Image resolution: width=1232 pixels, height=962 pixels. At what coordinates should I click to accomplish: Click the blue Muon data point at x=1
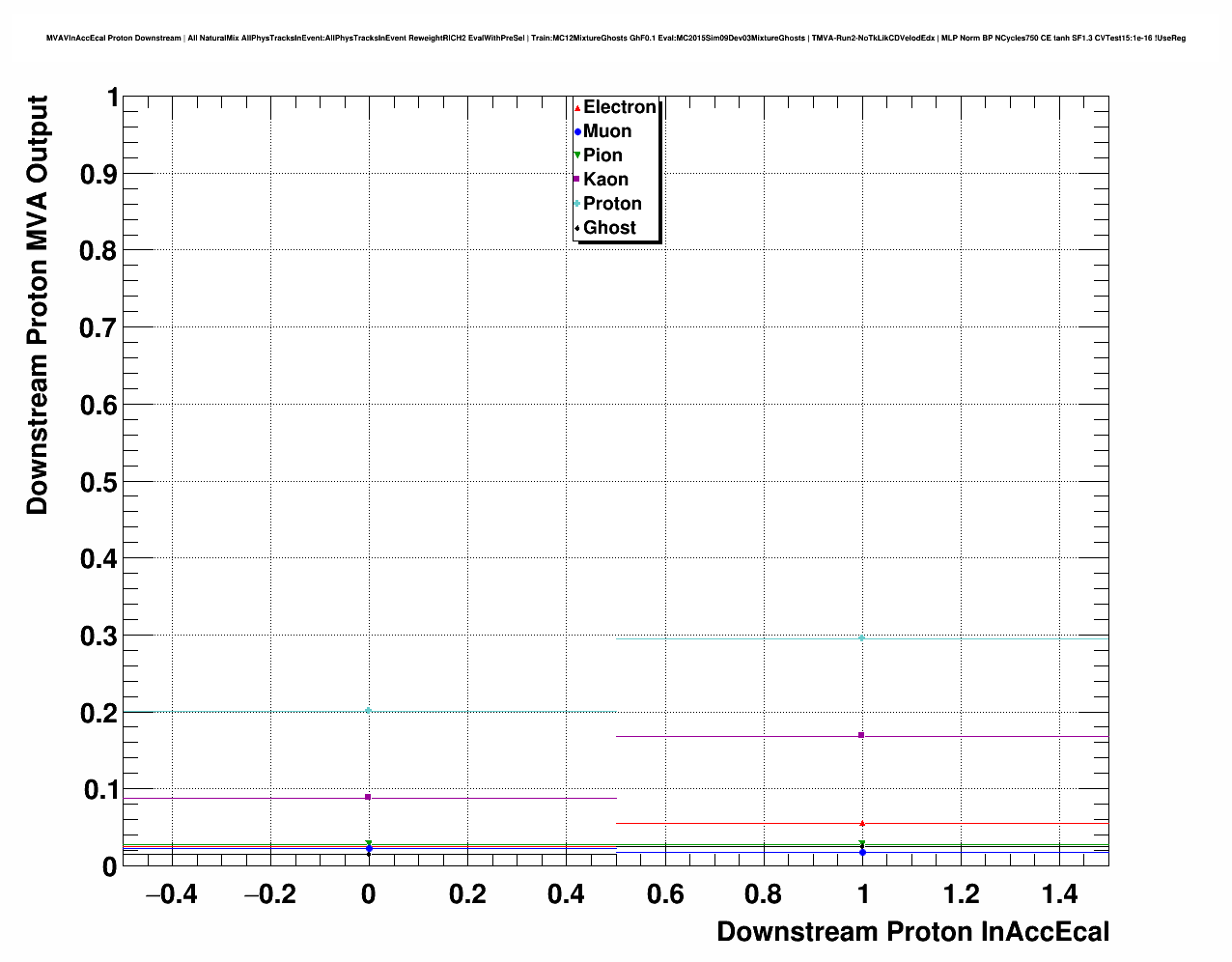861,852
